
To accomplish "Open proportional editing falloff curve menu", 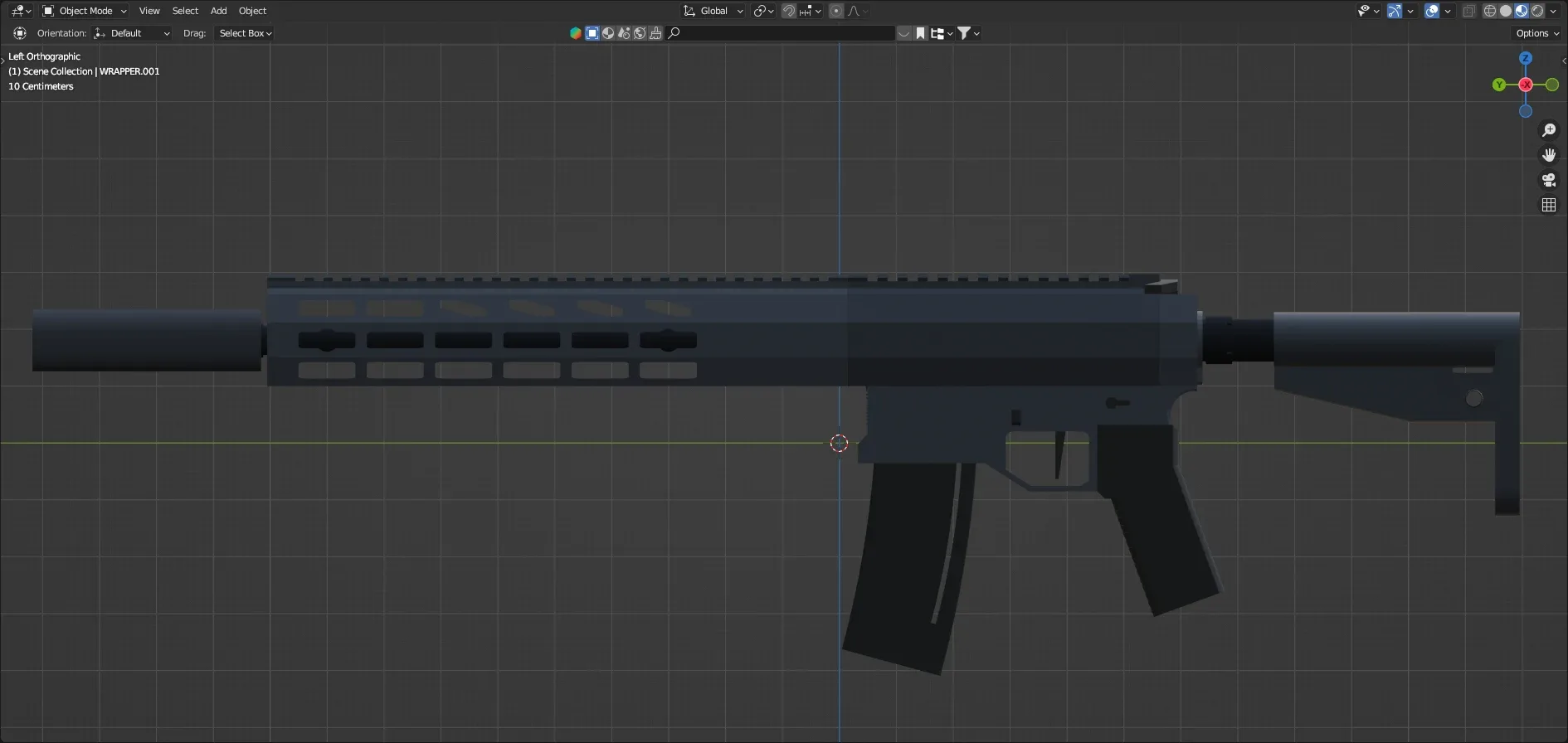I will [x=857, y=11].
